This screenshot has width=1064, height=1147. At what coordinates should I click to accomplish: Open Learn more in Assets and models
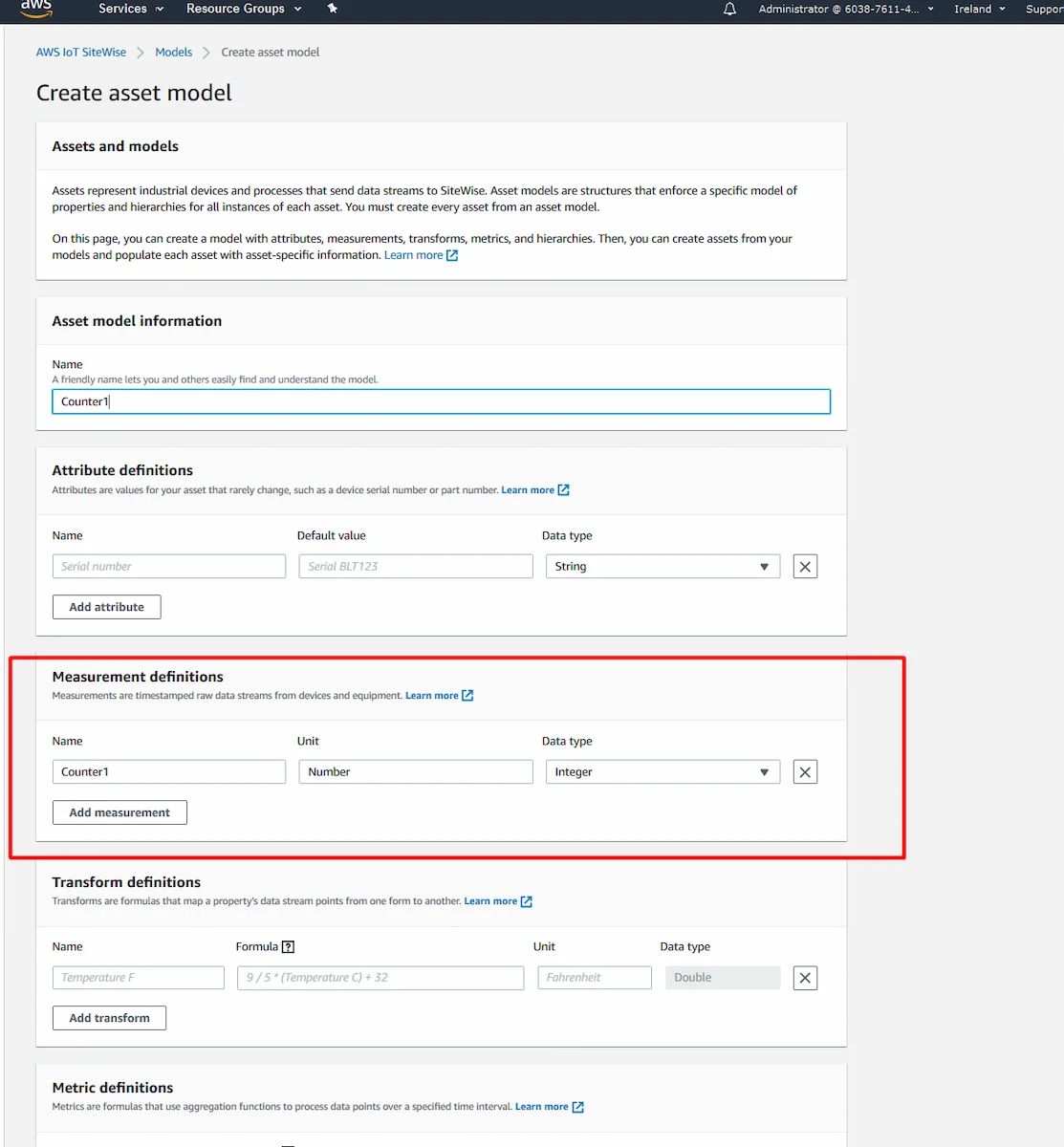pos(413,255)
